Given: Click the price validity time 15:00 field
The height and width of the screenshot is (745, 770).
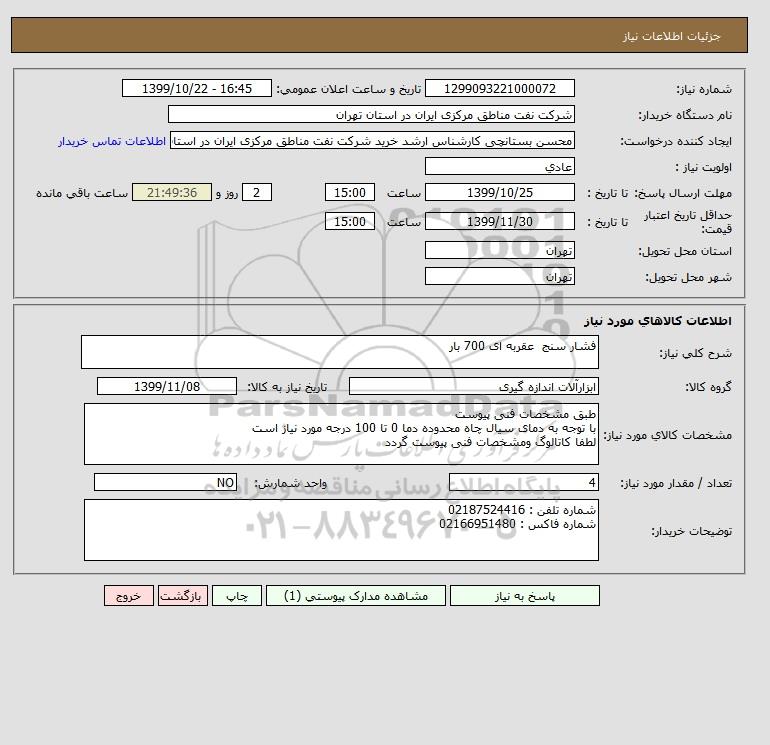Looking at the screenshot, I should pyautogui.click(x=350, y=221).
